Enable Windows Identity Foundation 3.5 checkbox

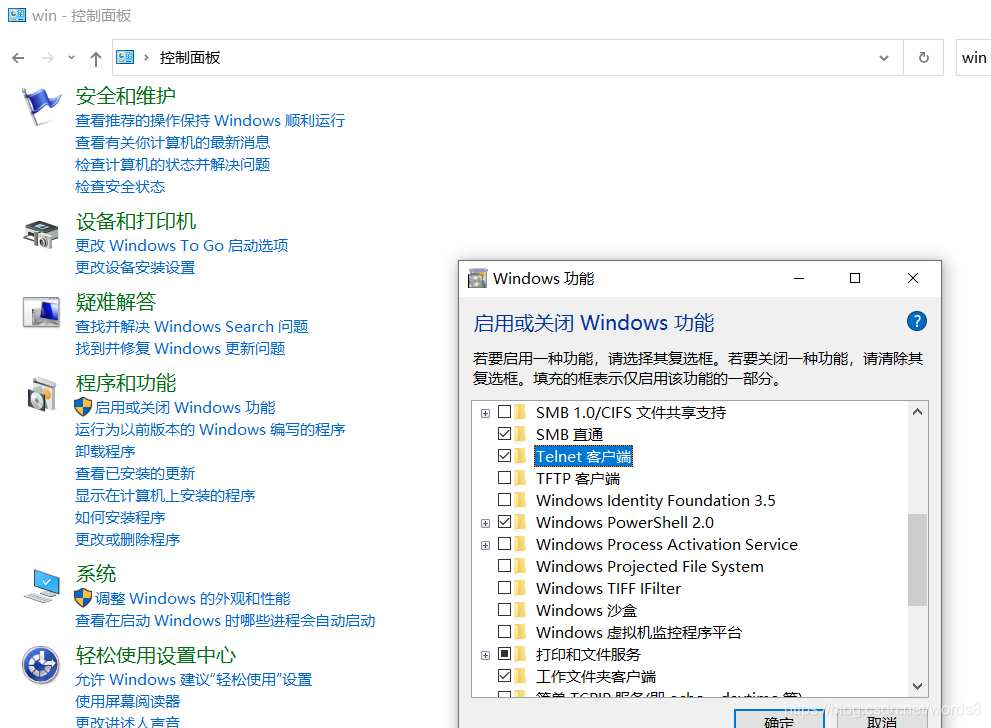tap(504, 500)
